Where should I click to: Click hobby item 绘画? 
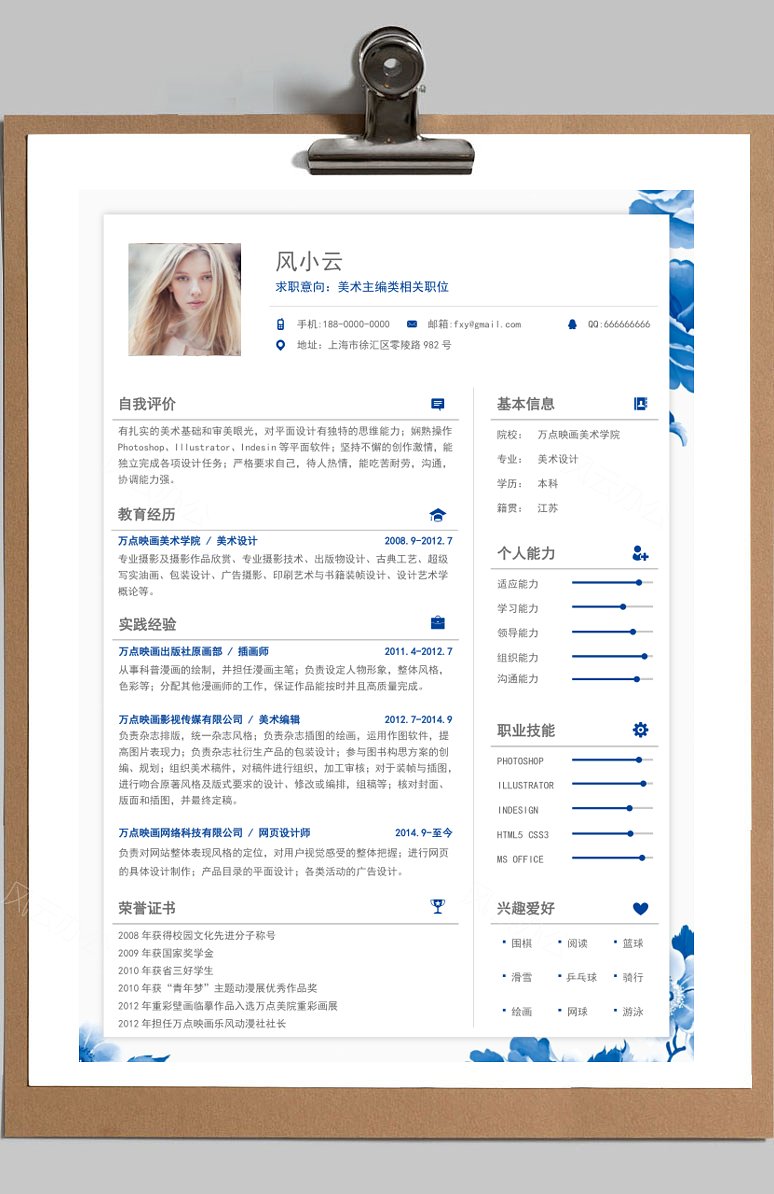point(522,1011)
